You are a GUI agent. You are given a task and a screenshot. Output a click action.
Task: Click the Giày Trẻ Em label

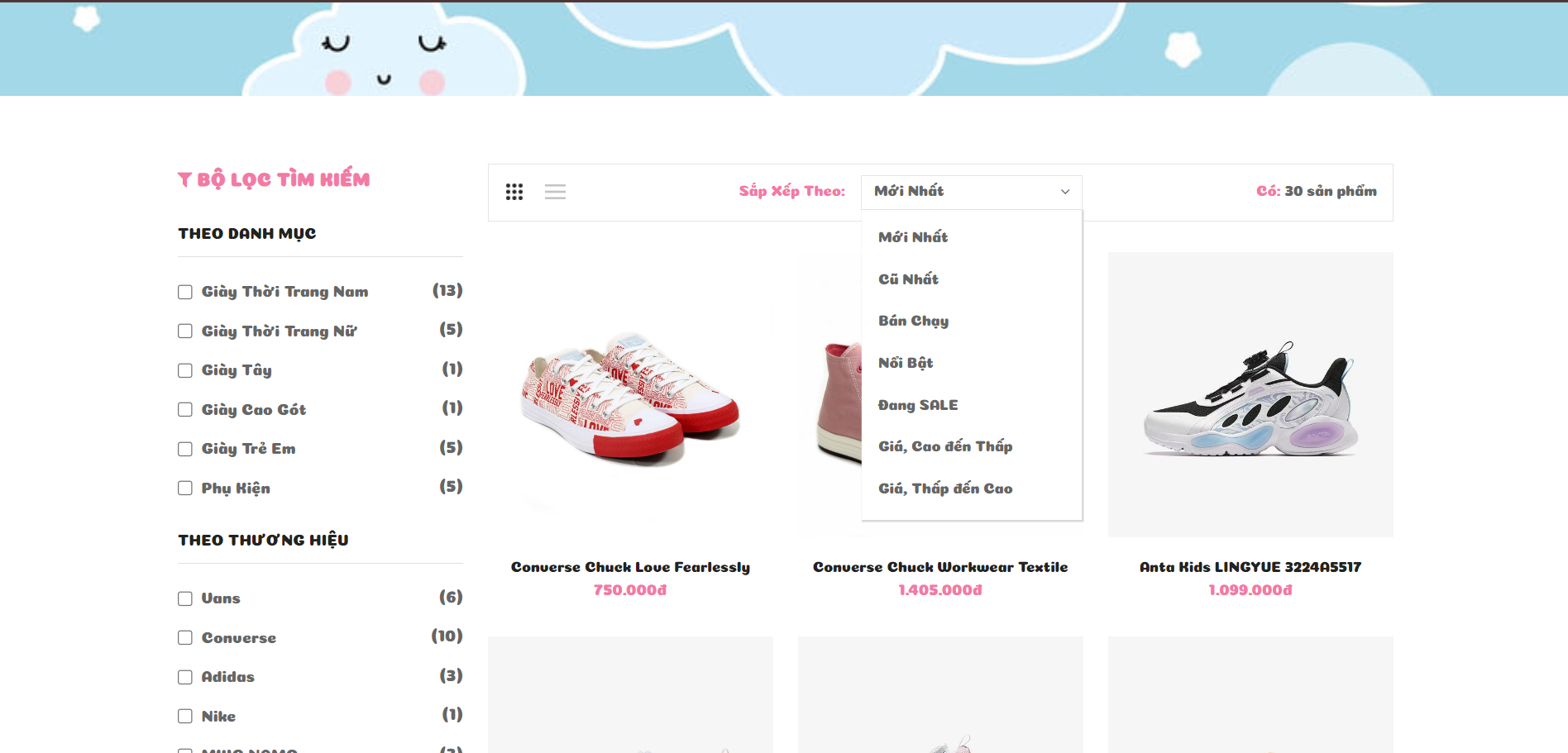pyautogui.click(x=248, y=449)
